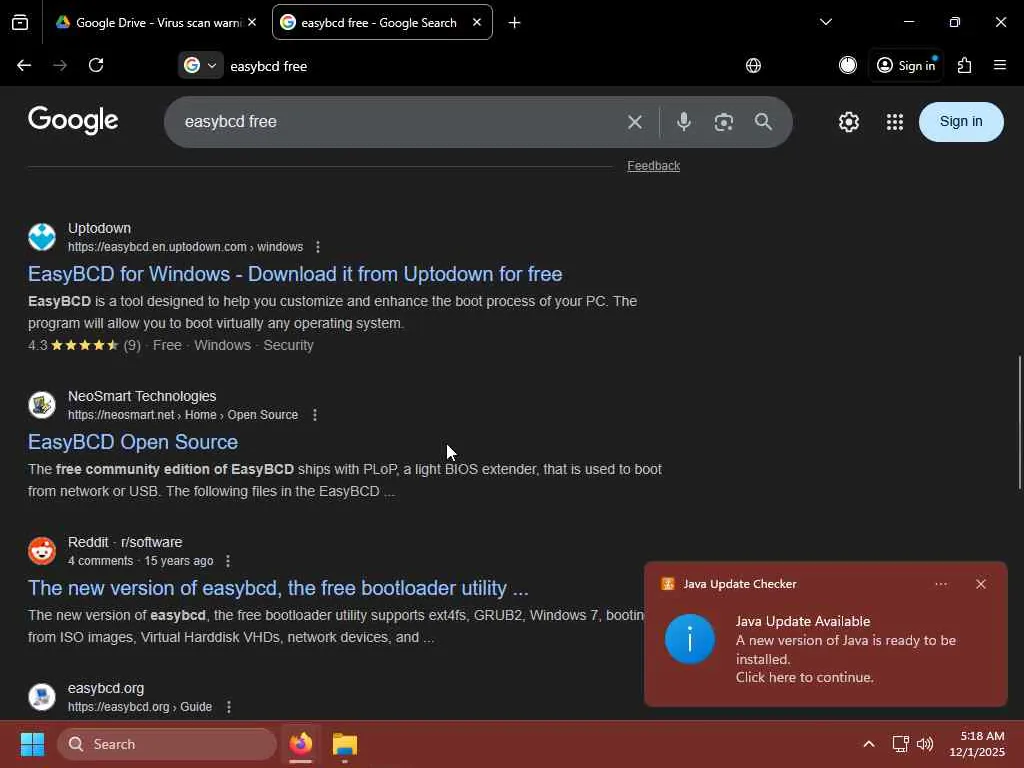Open Reddit new version of easybcd result
Image resolution: width=1024 pixels, height=768 pixels.
(278, 588)
